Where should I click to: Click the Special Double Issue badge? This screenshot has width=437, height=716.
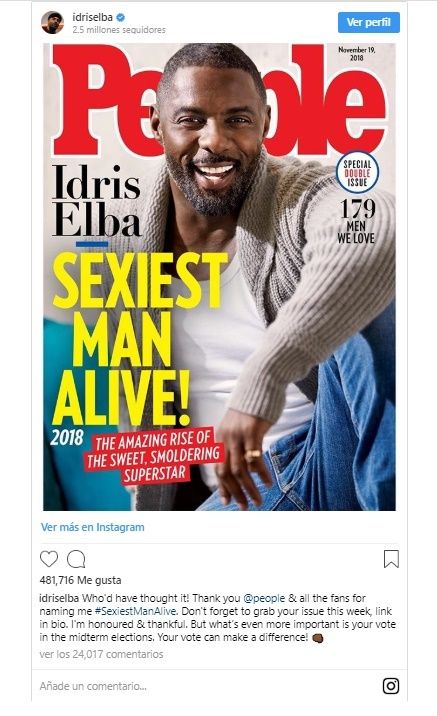tap(357, 173)
